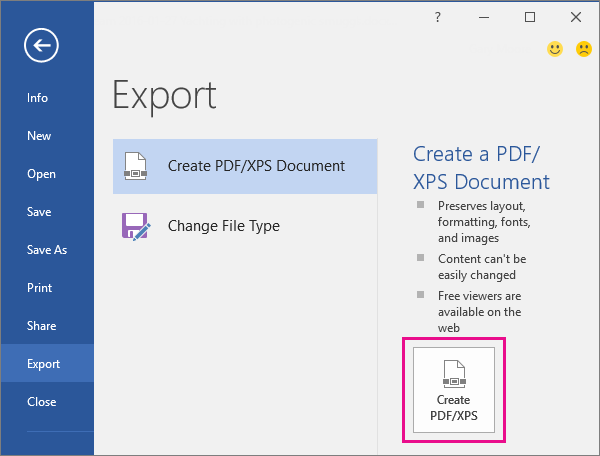
Task: Close the document via Close item
Action: tap(41, 402)
